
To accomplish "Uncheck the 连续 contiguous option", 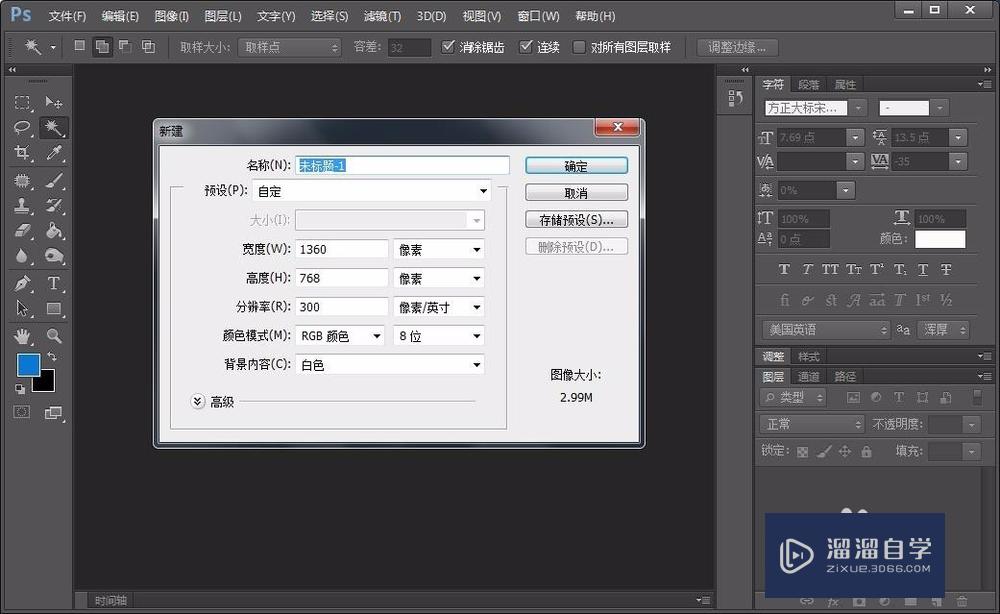I will point(526,47).
